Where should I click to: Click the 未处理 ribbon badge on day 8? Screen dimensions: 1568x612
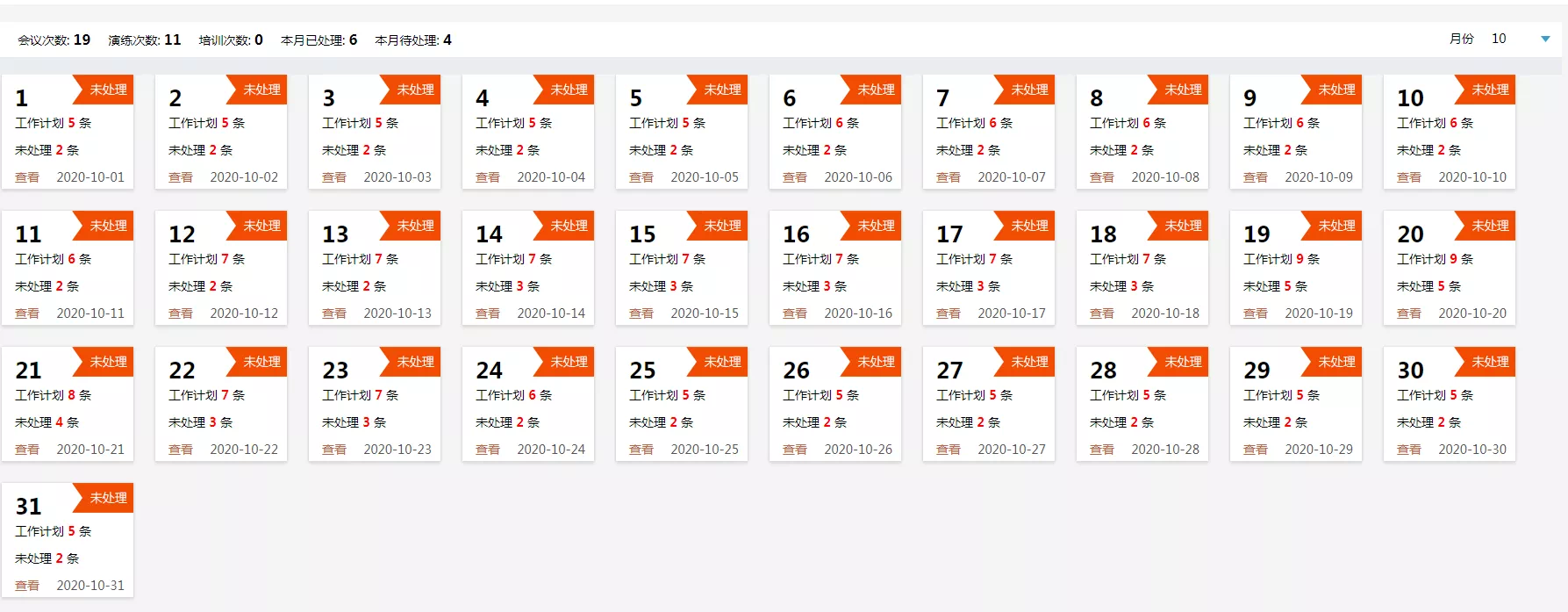point(1182,90)
